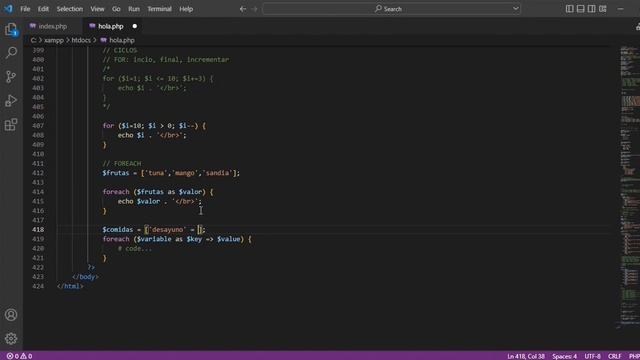Open the Help menu
640x360 pixels.
[186, 9]
